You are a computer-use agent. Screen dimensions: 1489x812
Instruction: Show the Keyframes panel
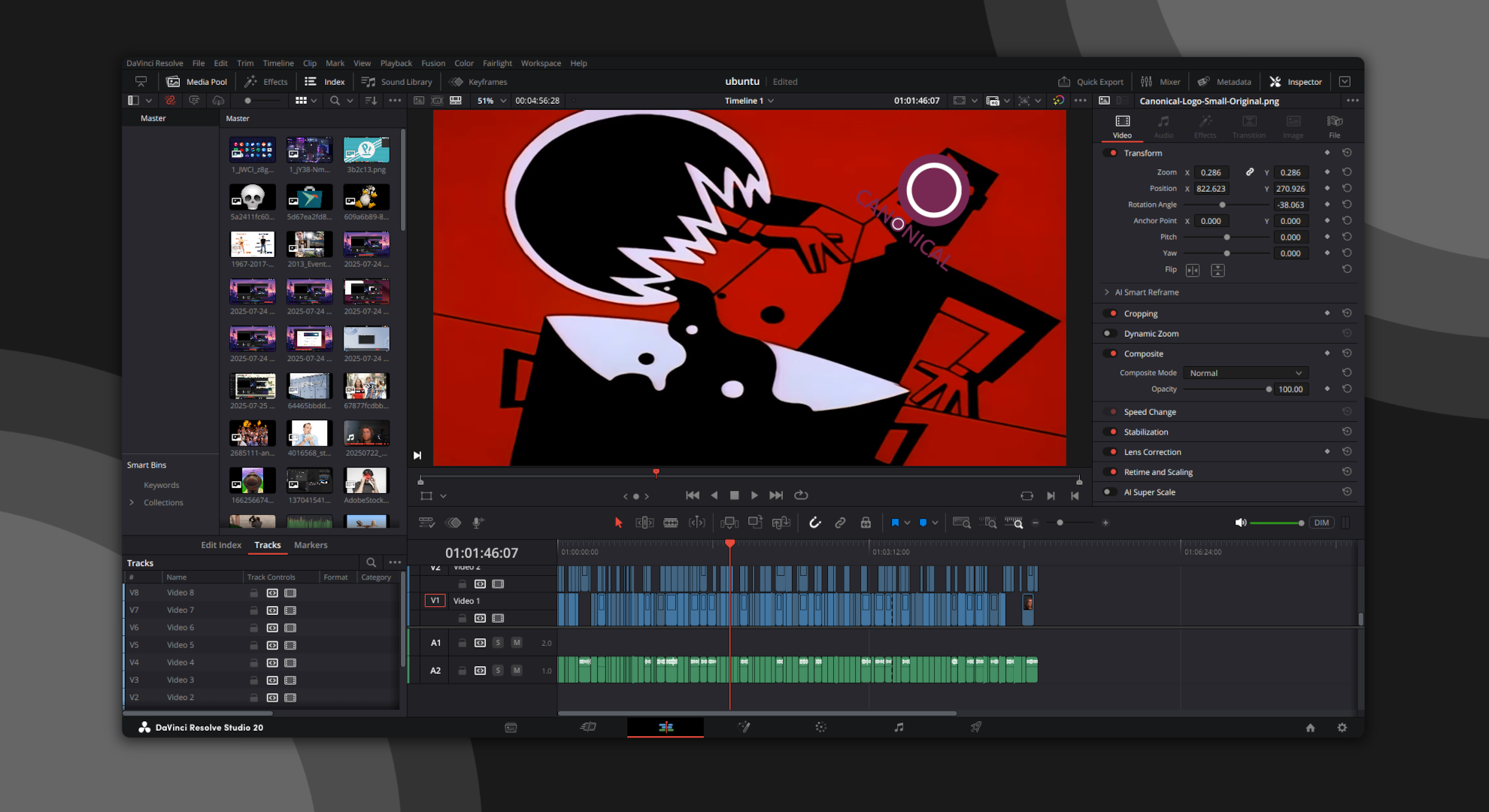[x=478, y=82]
